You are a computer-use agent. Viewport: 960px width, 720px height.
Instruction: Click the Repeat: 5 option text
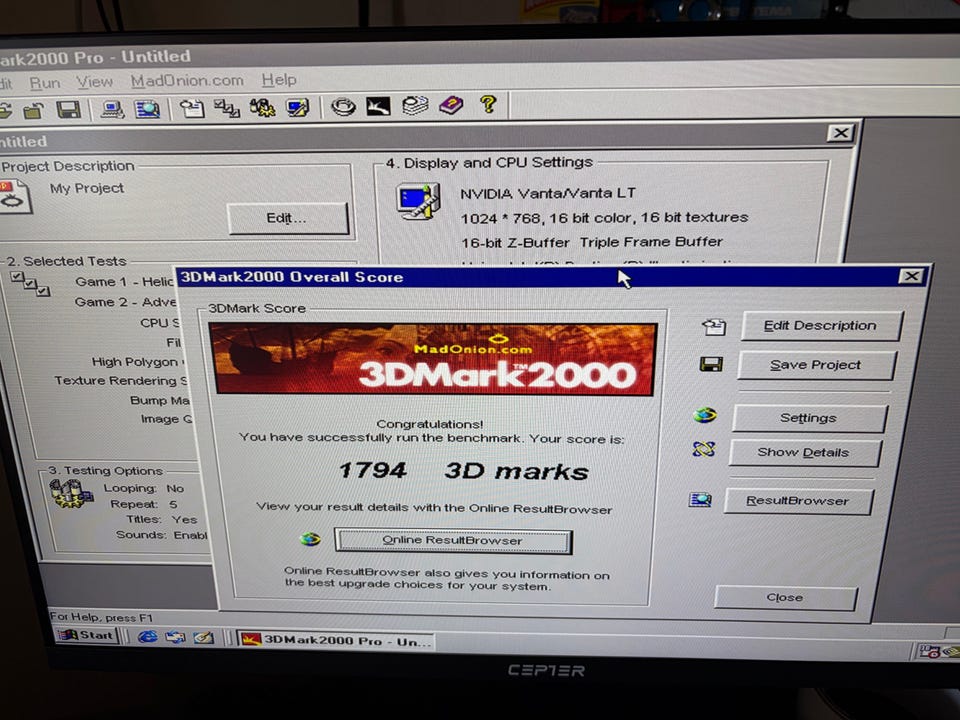[x=144, y=504]
